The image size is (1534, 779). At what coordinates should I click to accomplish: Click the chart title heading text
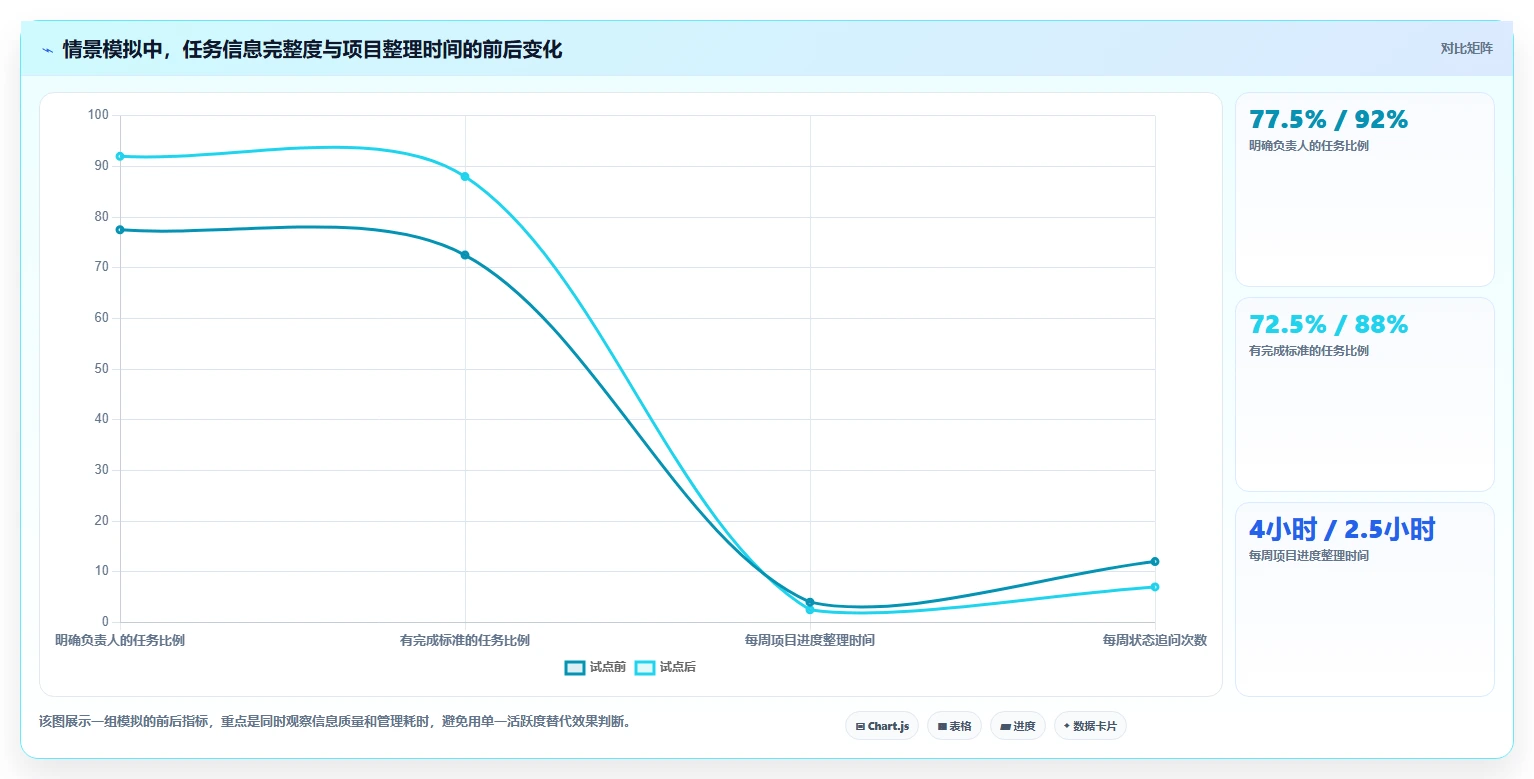312,50
